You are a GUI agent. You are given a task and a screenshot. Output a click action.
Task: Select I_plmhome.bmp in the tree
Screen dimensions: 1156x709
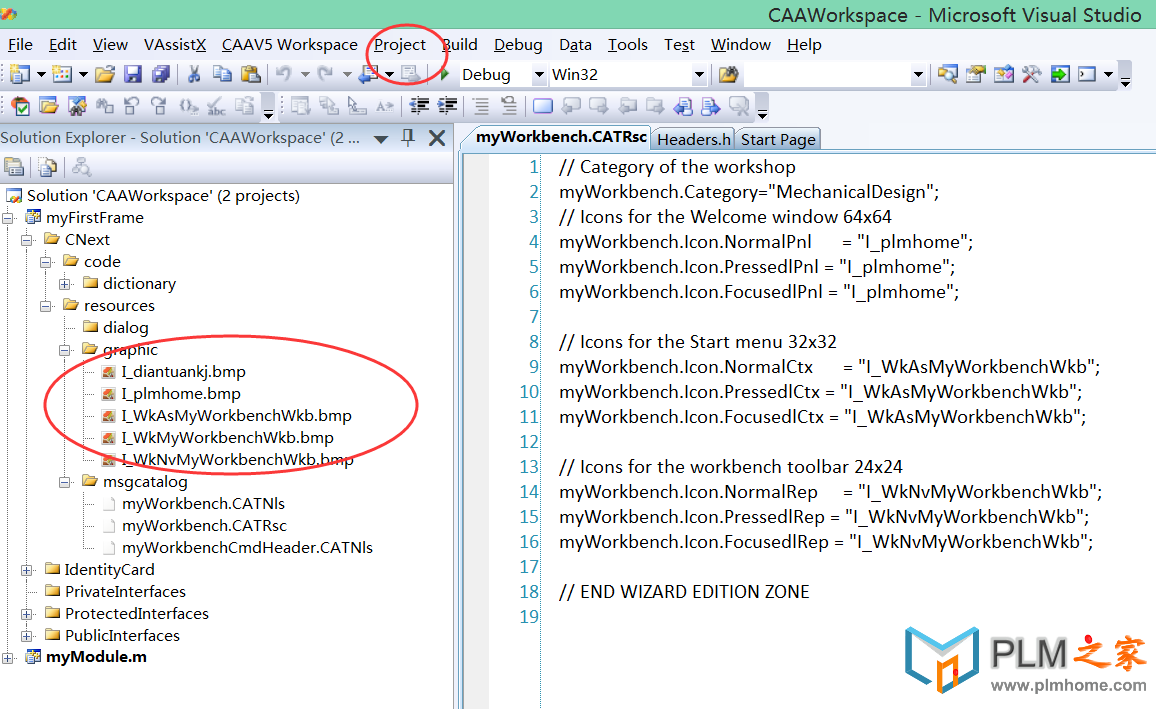click(181, 394)
